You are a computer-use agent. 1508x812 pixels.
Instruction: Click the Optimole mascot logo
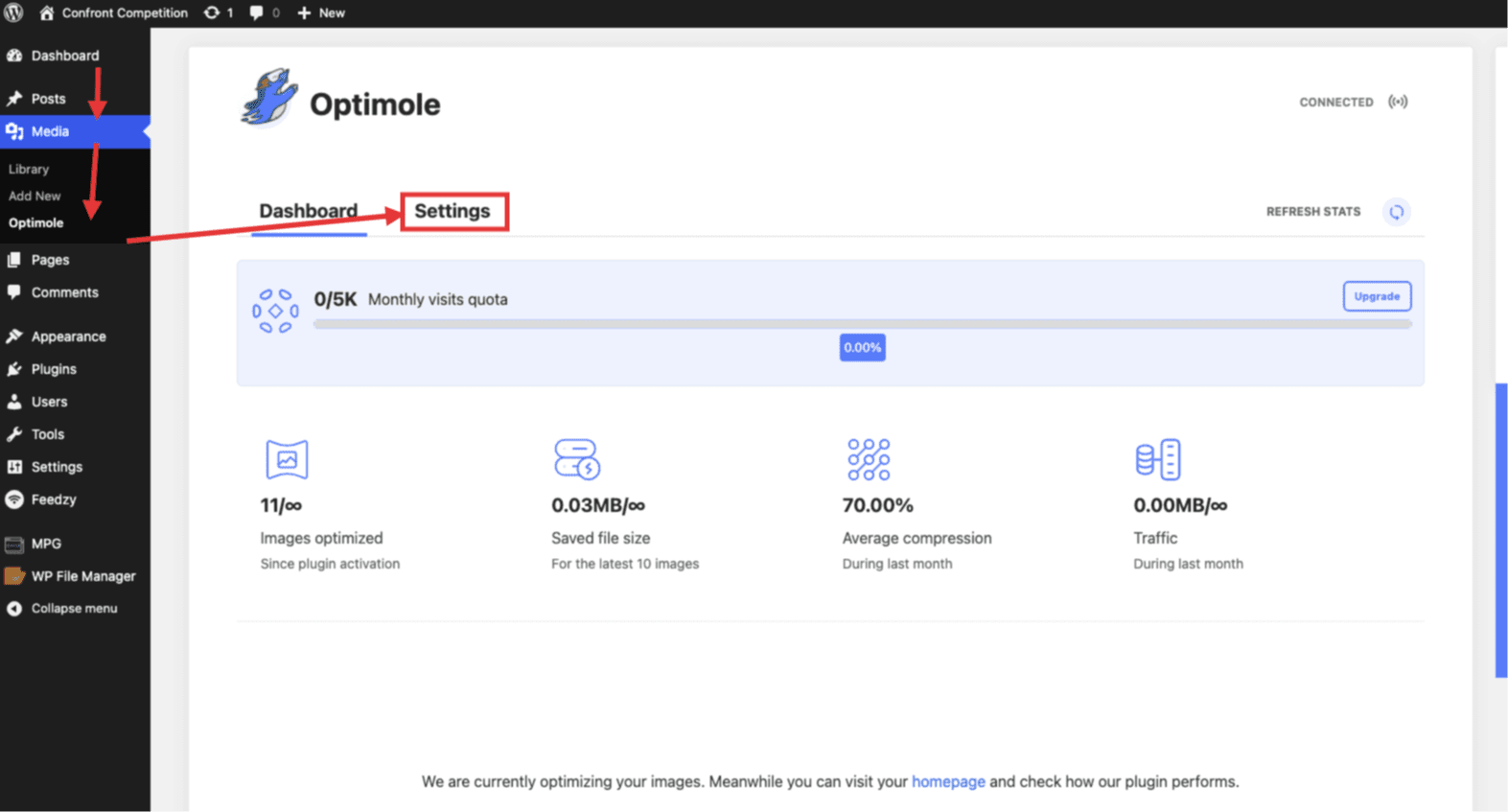(269, 98)
